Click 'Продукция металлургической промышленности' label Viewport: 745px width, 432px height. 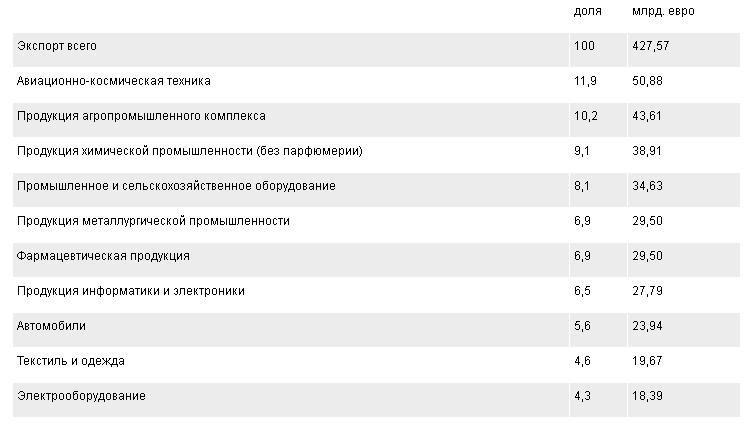(x=153, y=221)
